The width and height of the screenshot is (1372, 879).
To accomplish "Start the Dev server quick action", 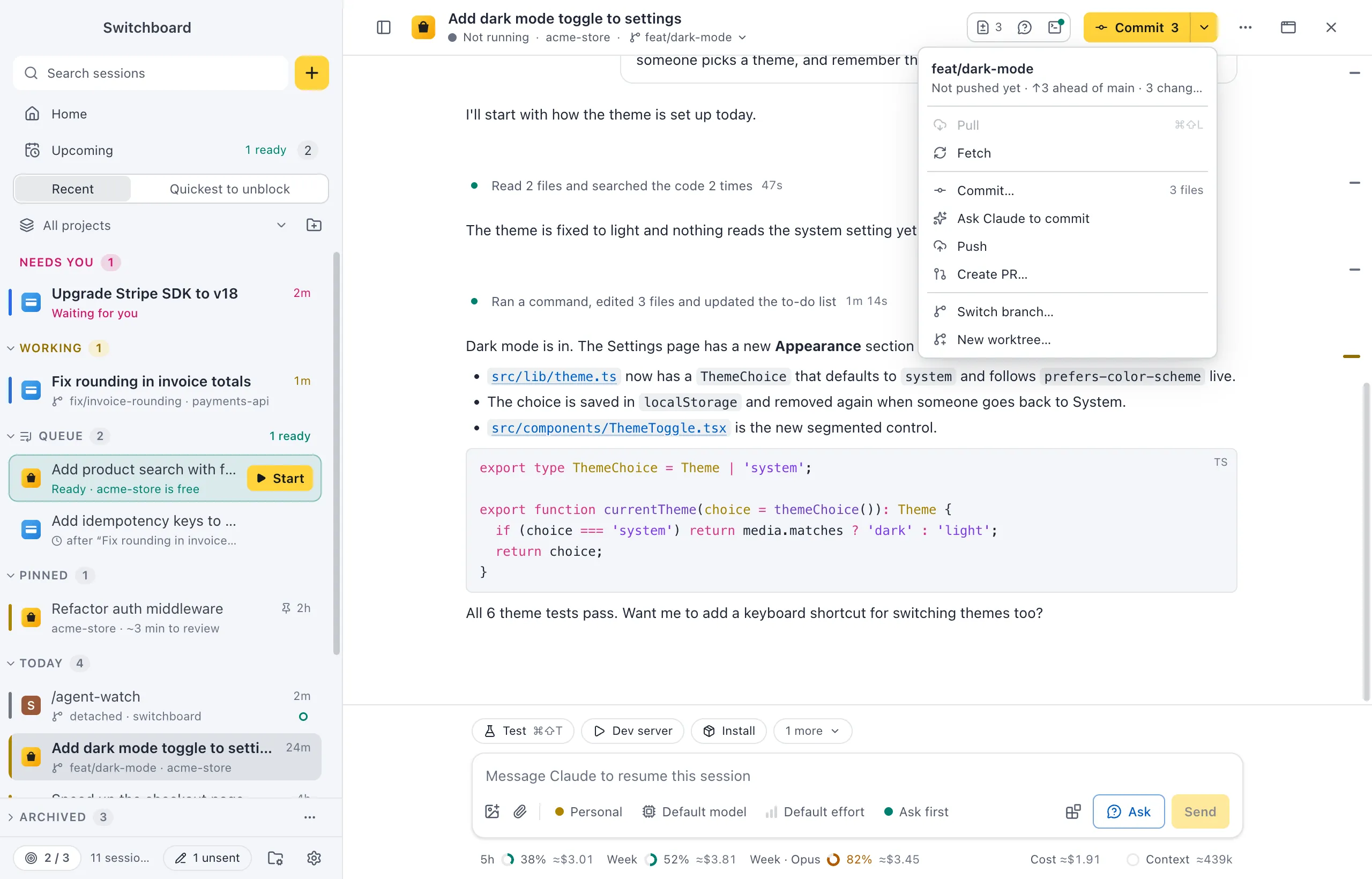I will (x=632, y=731).
